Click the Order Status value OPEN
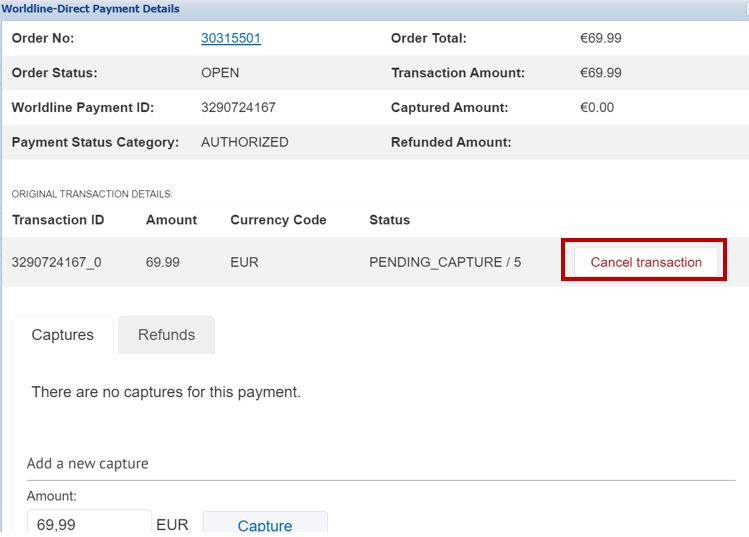 (x=220, y=73)
